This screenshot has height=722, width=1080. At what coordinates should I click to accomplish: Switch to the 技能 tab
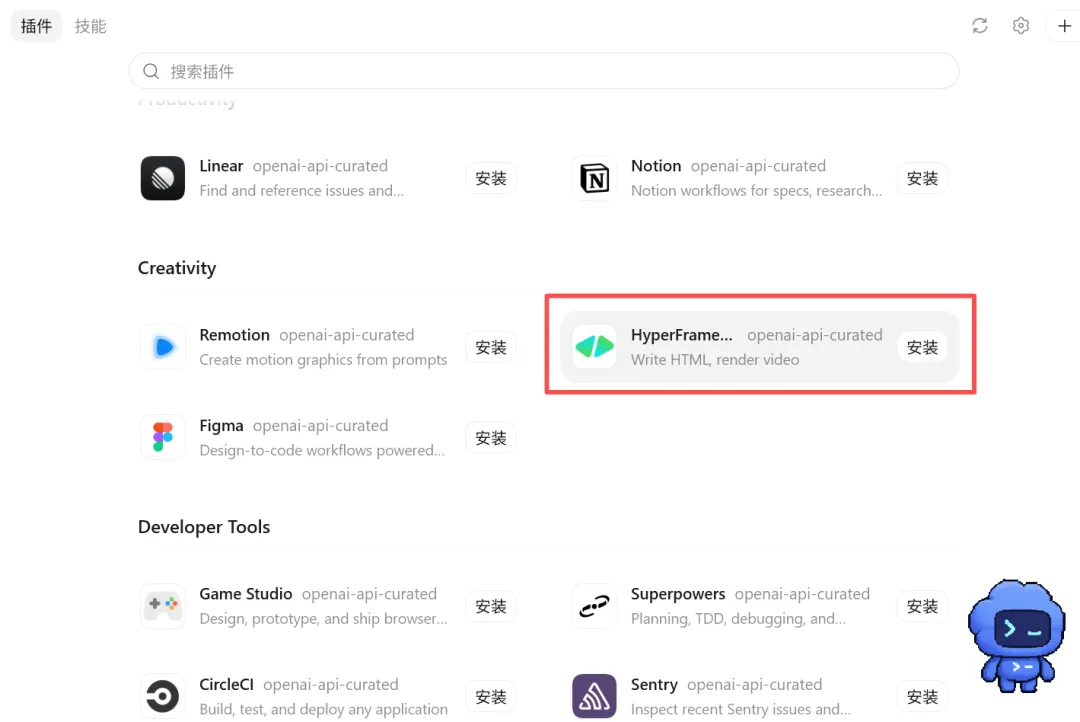tap(91, 26)
